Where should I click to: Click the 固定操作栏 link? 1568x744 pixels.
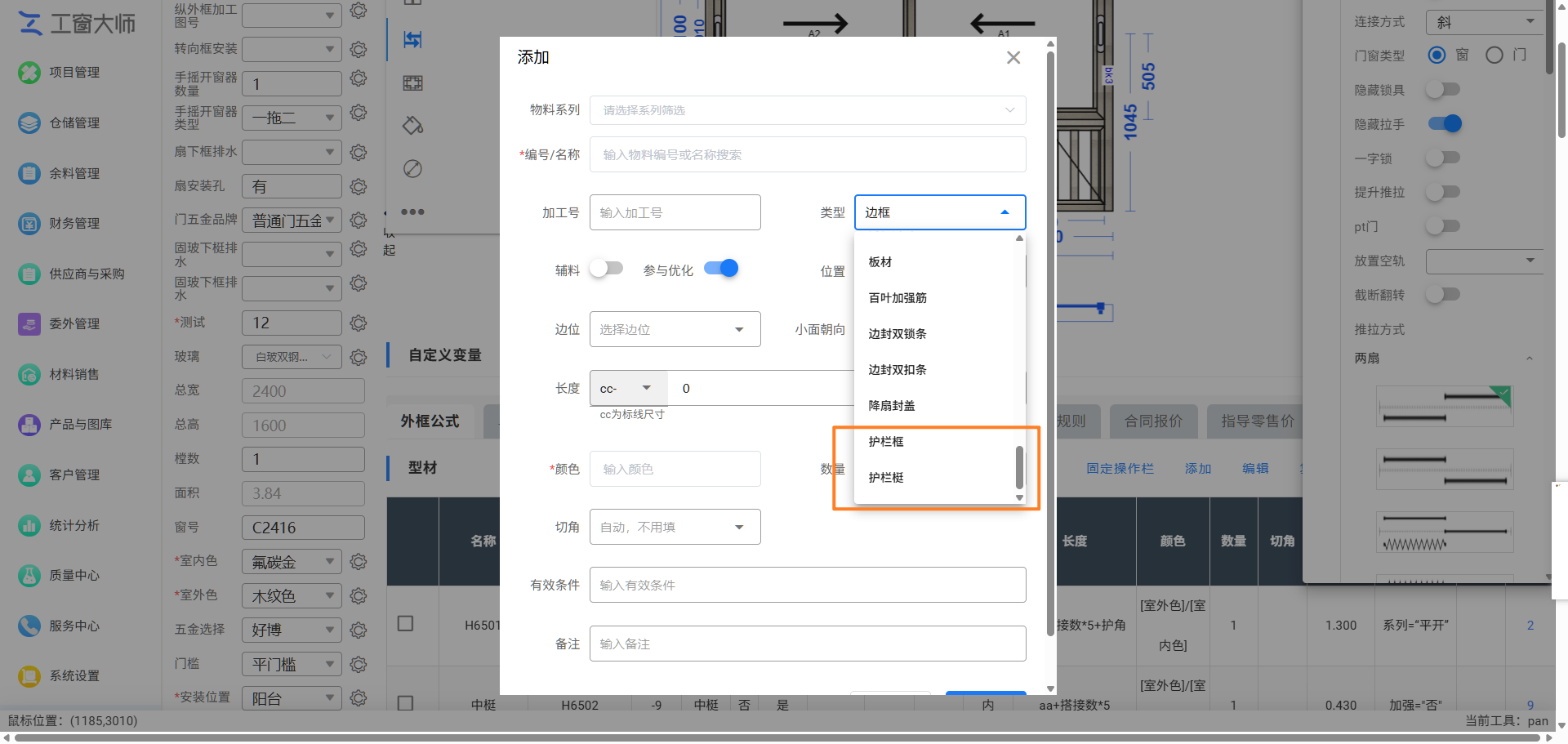point(1120,469)
